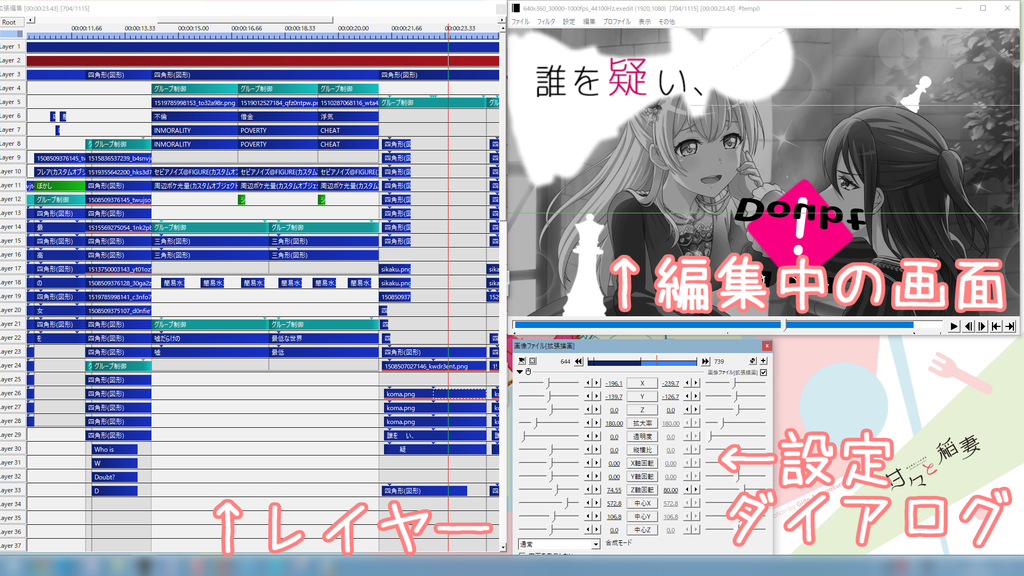Click the settings dialog frame range bar
This screenshot has width=1024, height=576.
642,361
